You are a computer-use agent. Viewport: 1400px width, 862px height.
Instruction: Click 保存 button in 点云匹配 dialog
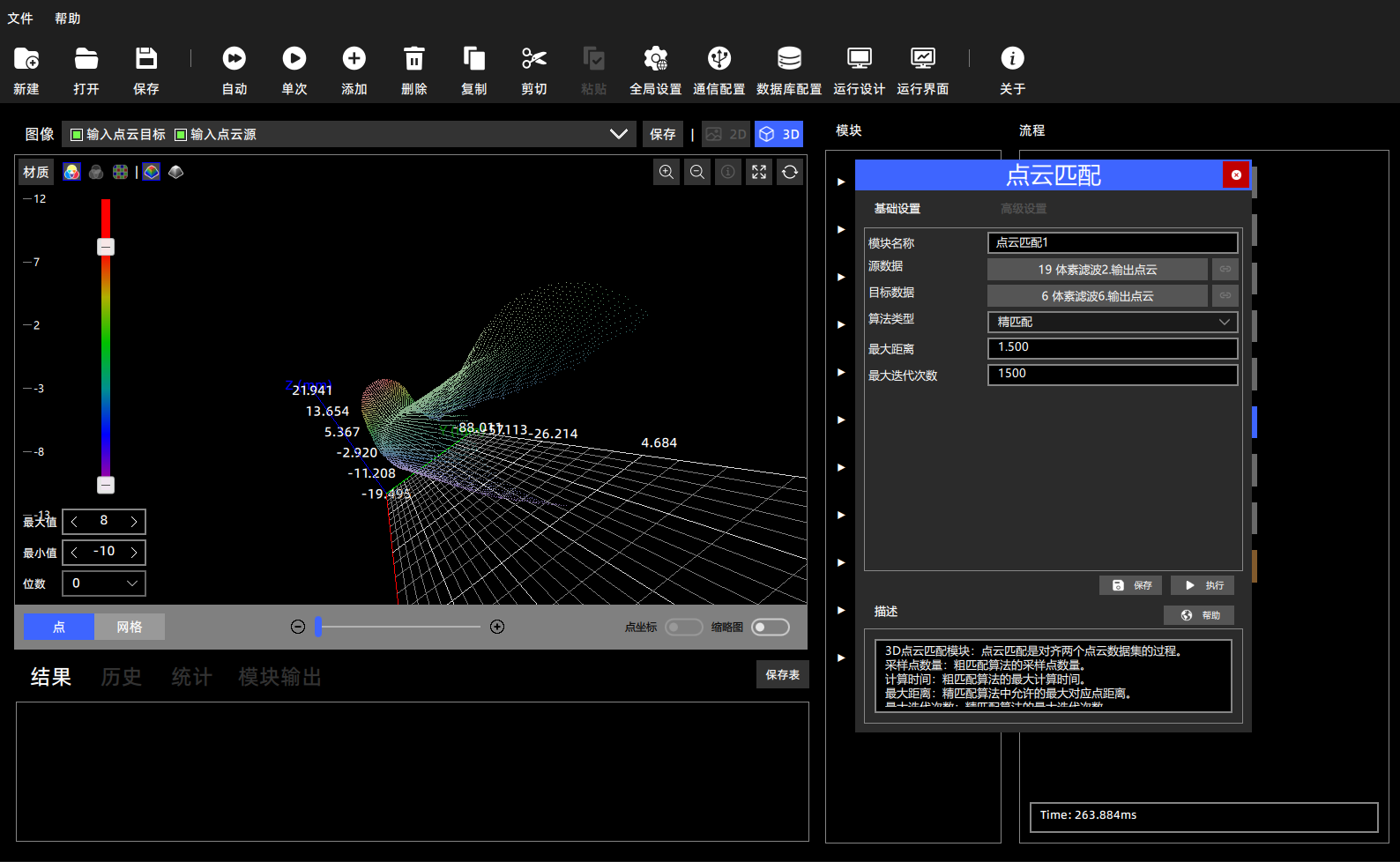click(x=1131, y=585)
